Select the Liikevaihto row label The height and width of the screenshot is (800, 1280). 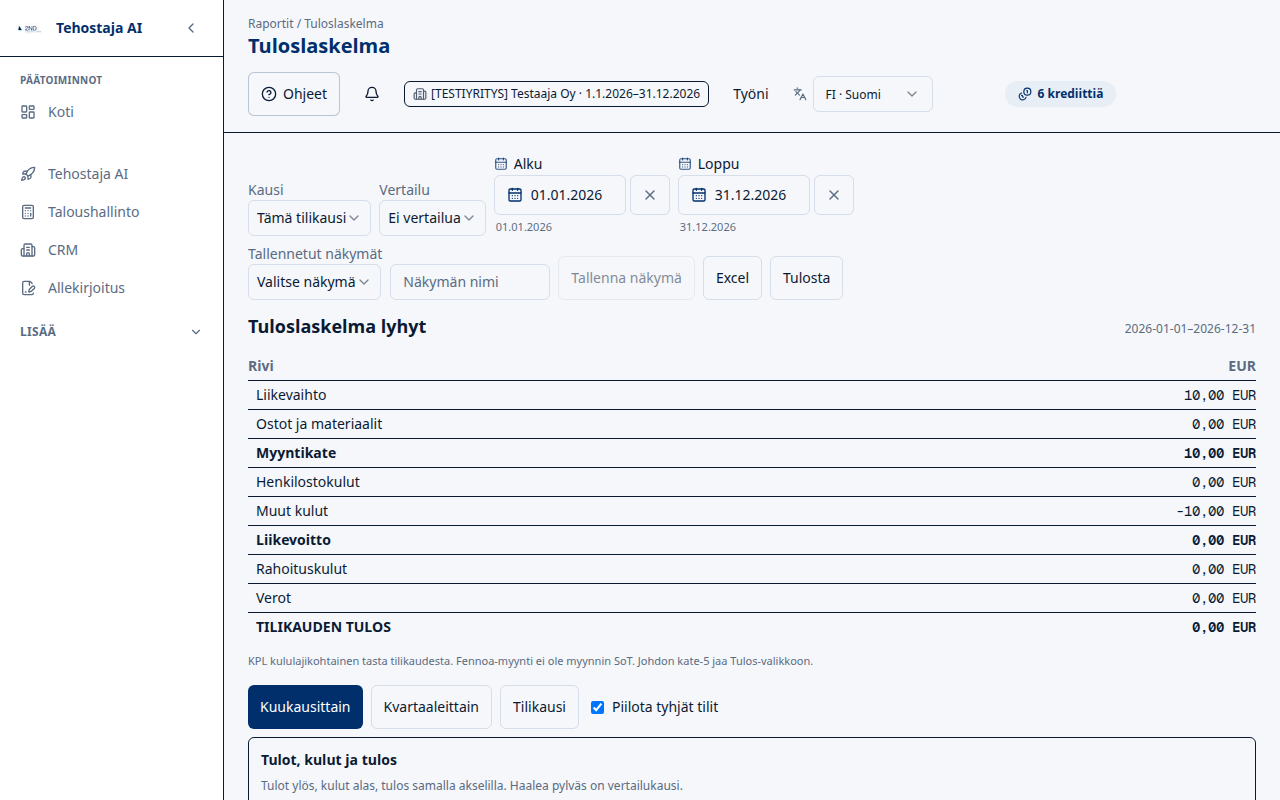[x=291, y=395]
